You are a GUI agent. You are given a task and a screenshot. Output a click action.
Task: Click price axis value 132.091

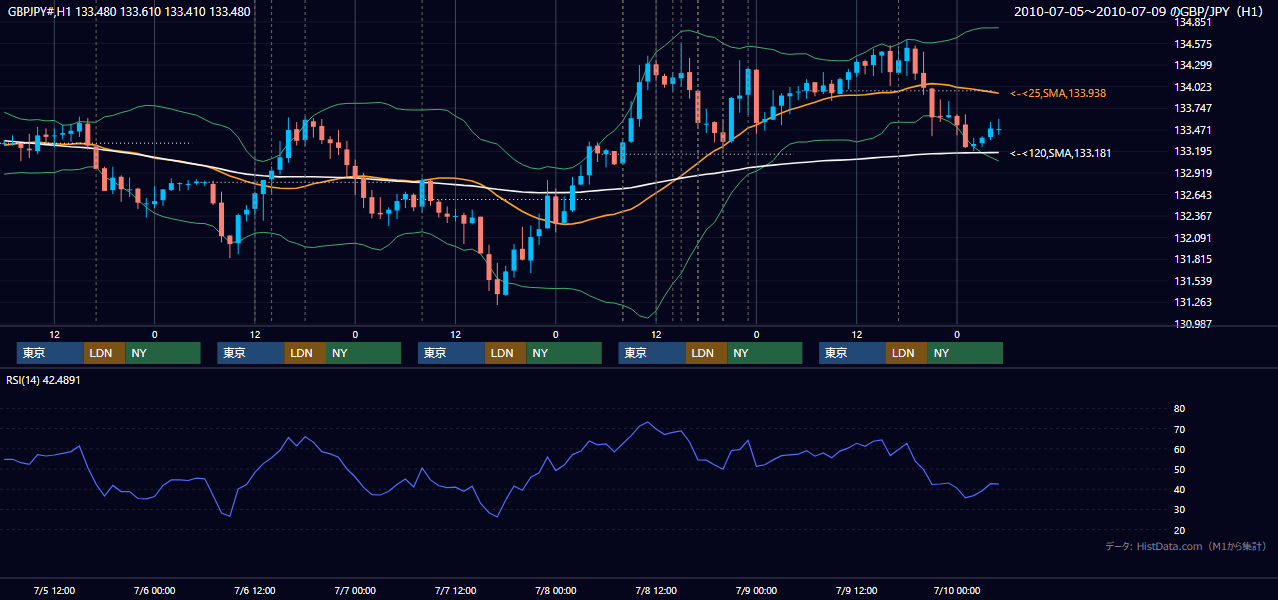[x=1193, y=238]
